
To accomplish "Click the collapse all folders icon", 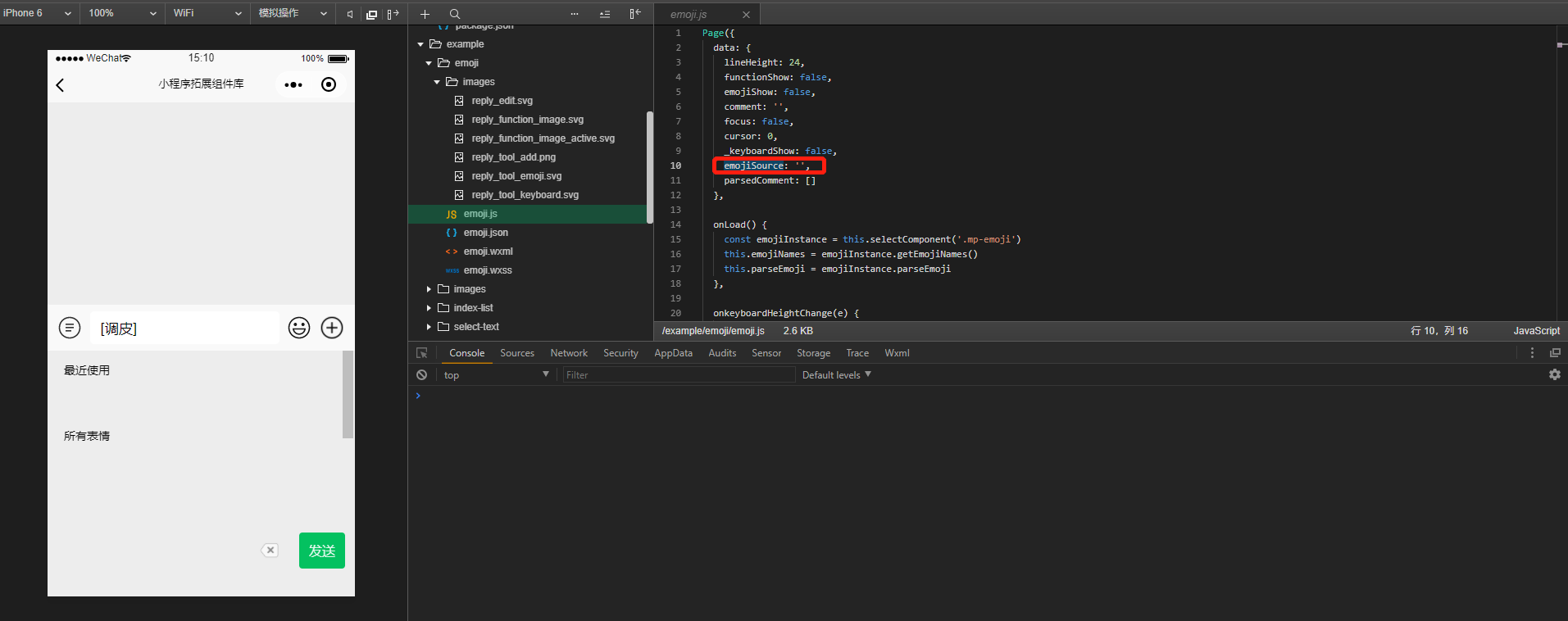I will tap(605, 14).
